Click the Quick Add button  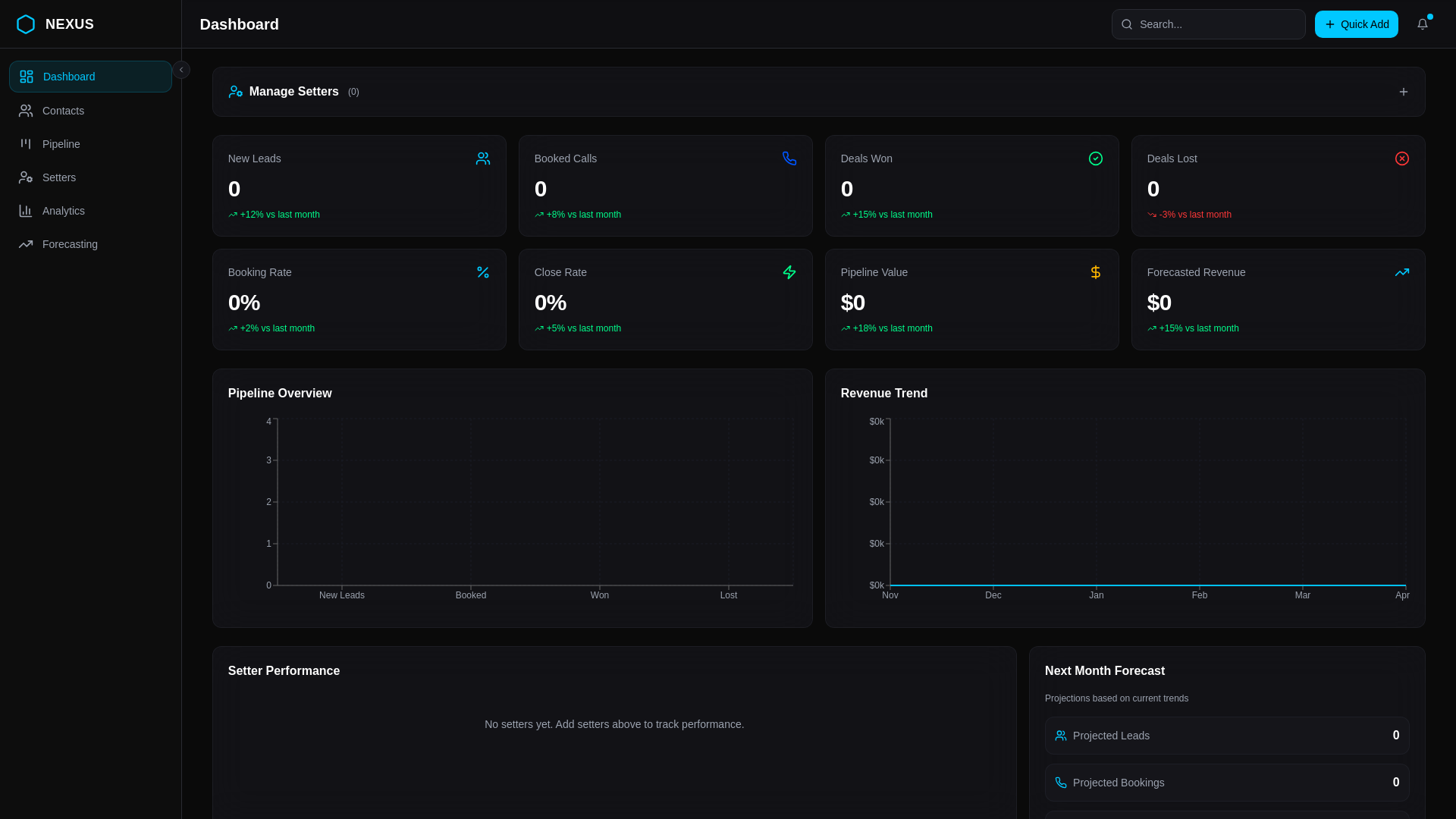(1357, 24)
